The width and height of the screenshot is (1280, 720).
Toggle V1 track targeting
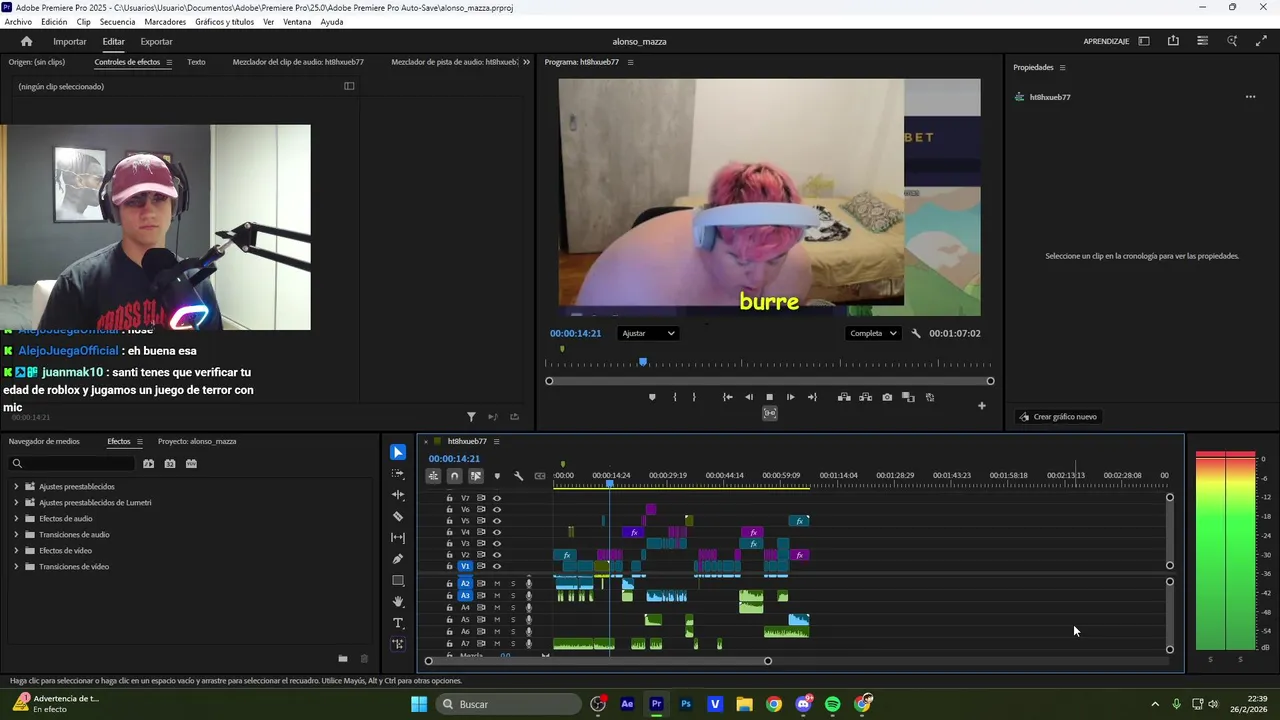coord(465,566)
